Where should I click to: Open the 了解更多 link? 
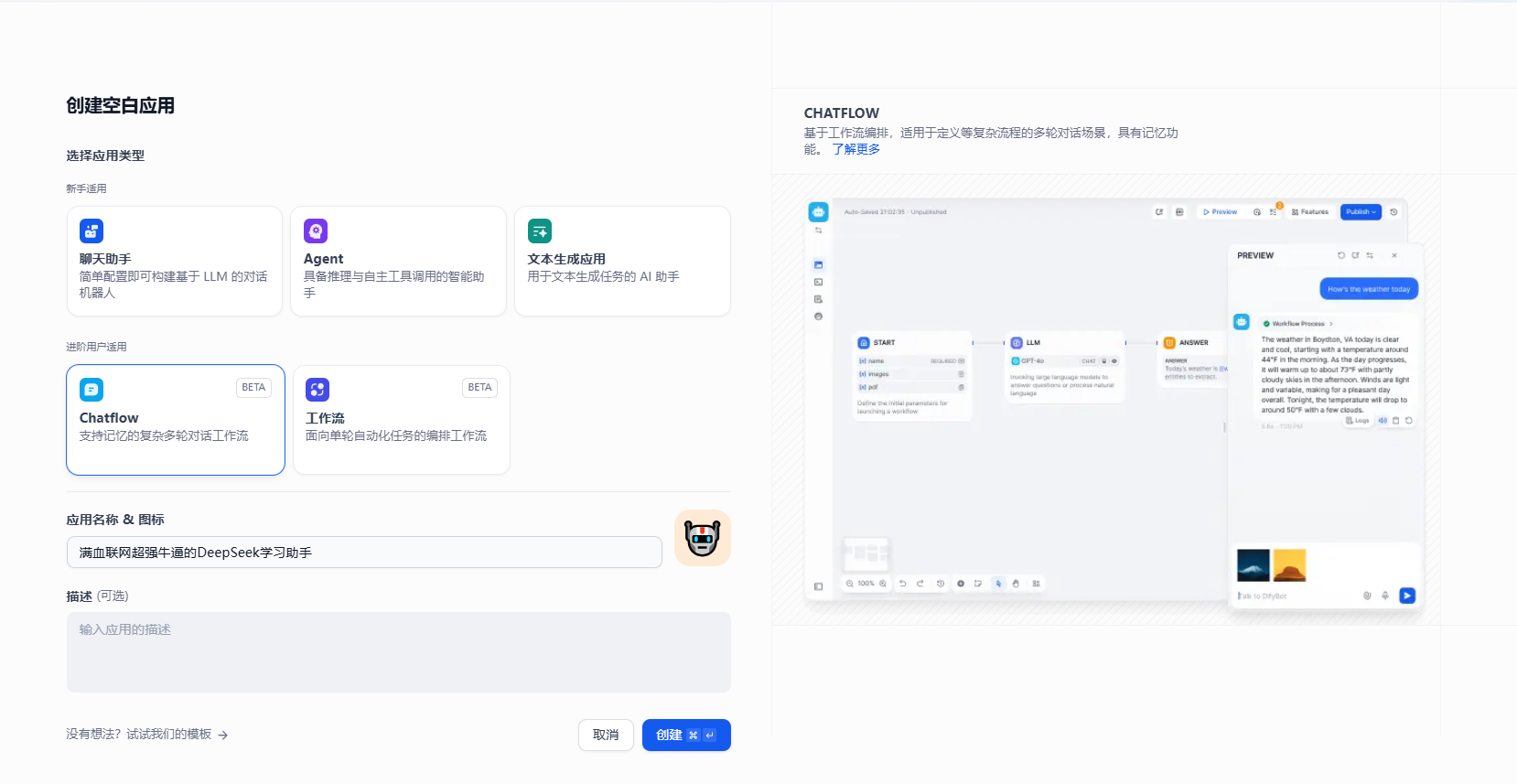coord(856,149)
